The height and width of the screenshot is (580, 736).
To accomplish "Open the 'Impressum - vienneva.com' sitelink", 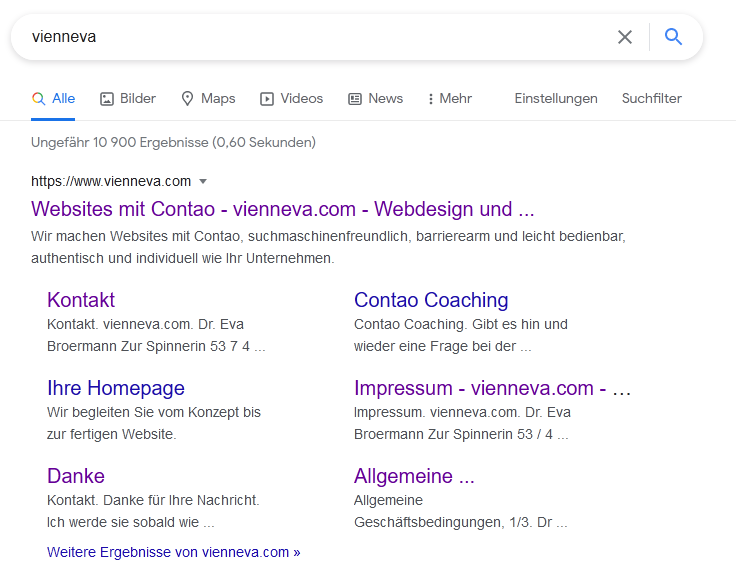I will [x=492, y=388].
